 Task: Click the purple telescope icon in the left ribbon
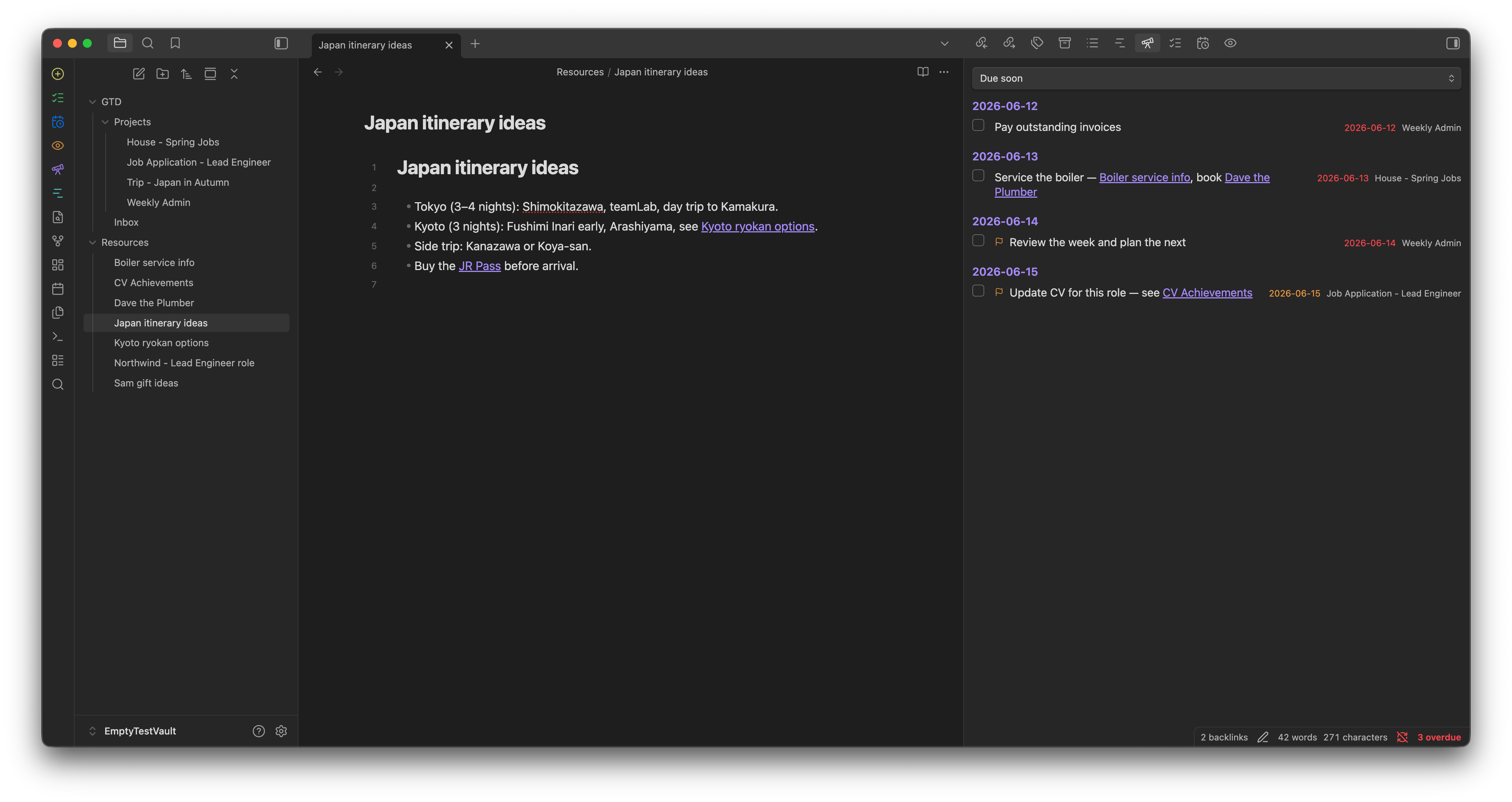point(57,169)
